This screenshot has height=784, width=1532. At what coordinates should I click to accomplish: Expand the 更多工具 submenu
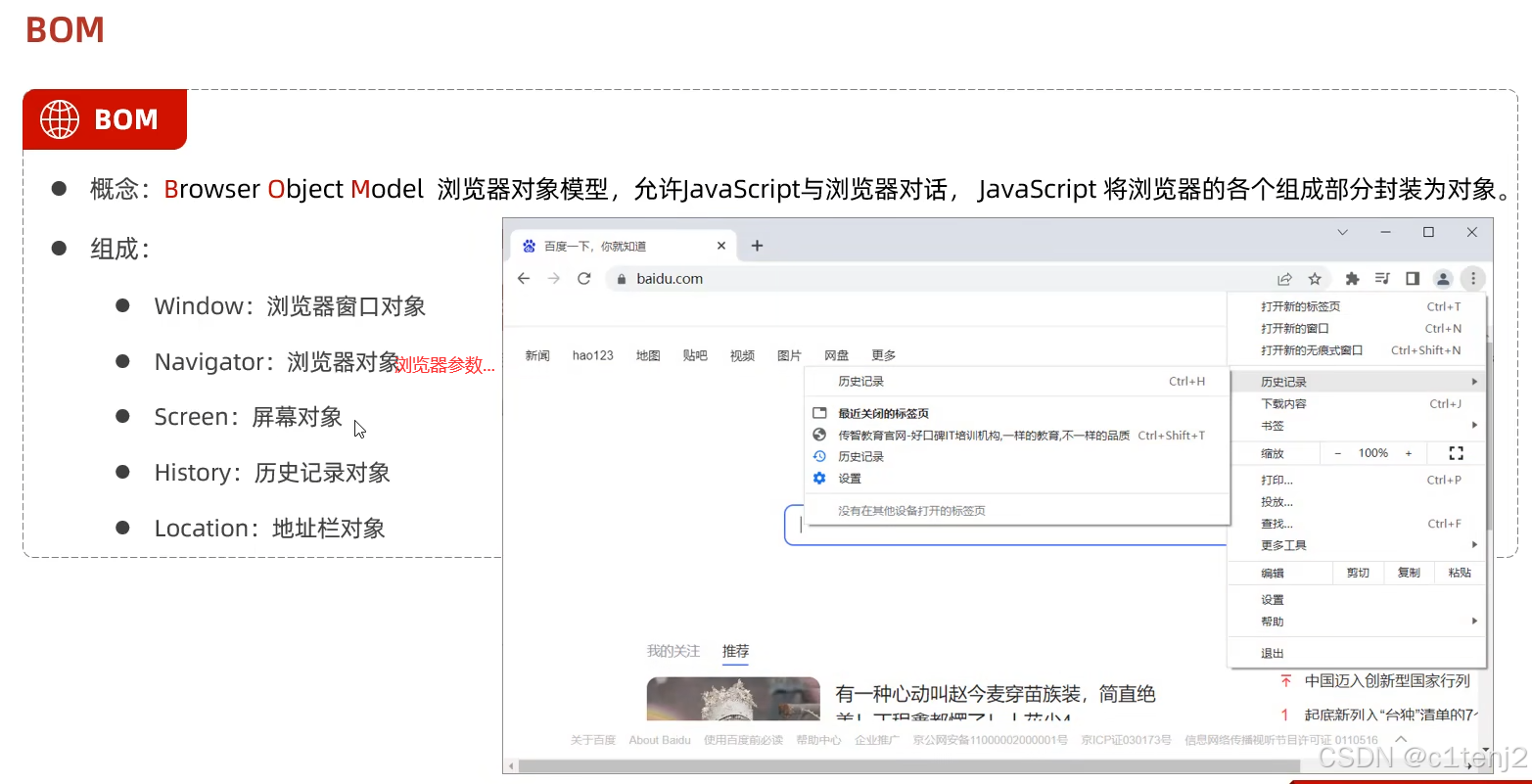pyautogui.click(x=1475, y=544)
